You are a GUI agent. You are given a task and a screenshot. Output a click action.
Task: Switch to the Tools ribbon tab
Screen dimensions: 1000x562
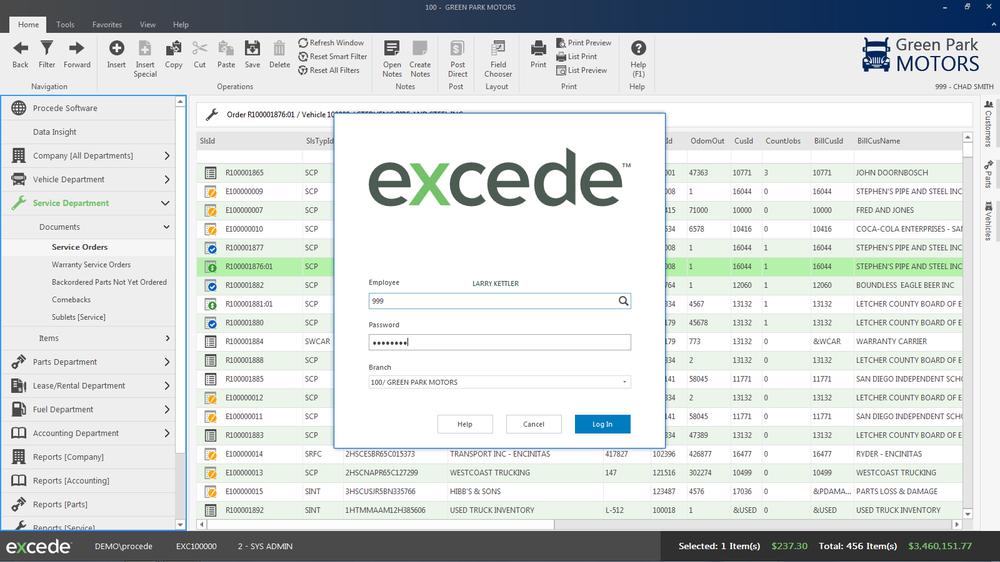pyautogui.click(x=65, y=24)
